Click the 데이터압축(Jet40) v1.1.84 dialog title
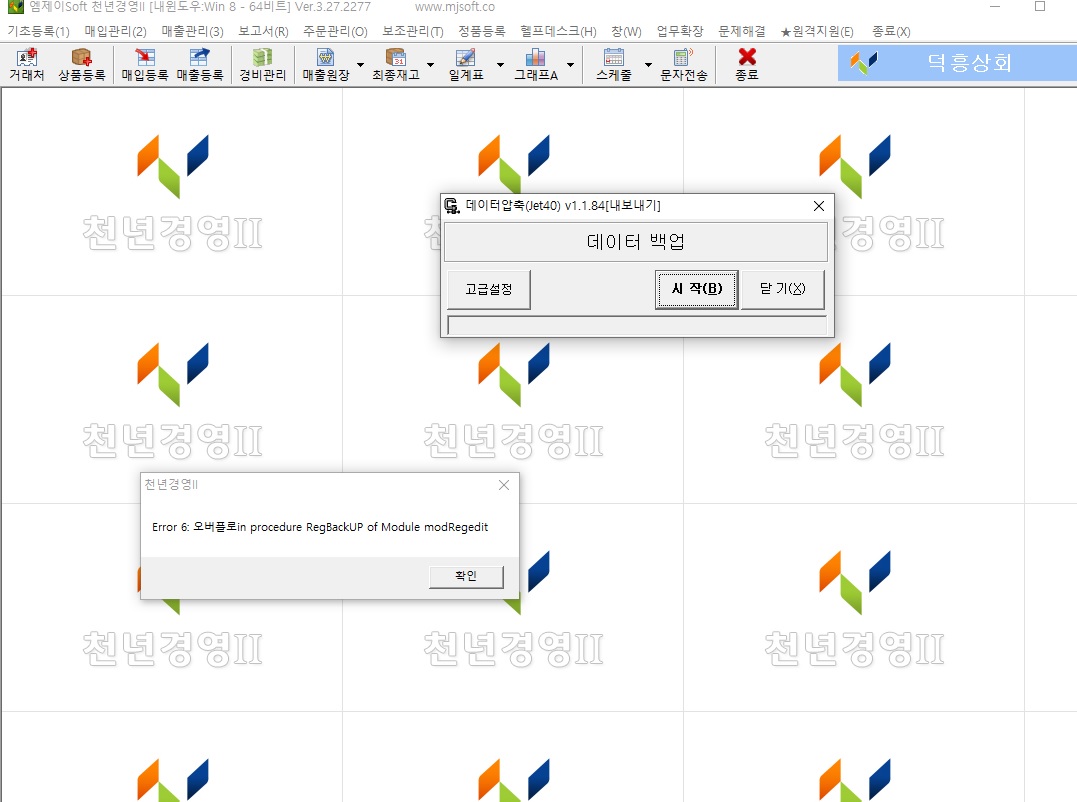Viewport: 1077px width, 802px height. (563, 205)
